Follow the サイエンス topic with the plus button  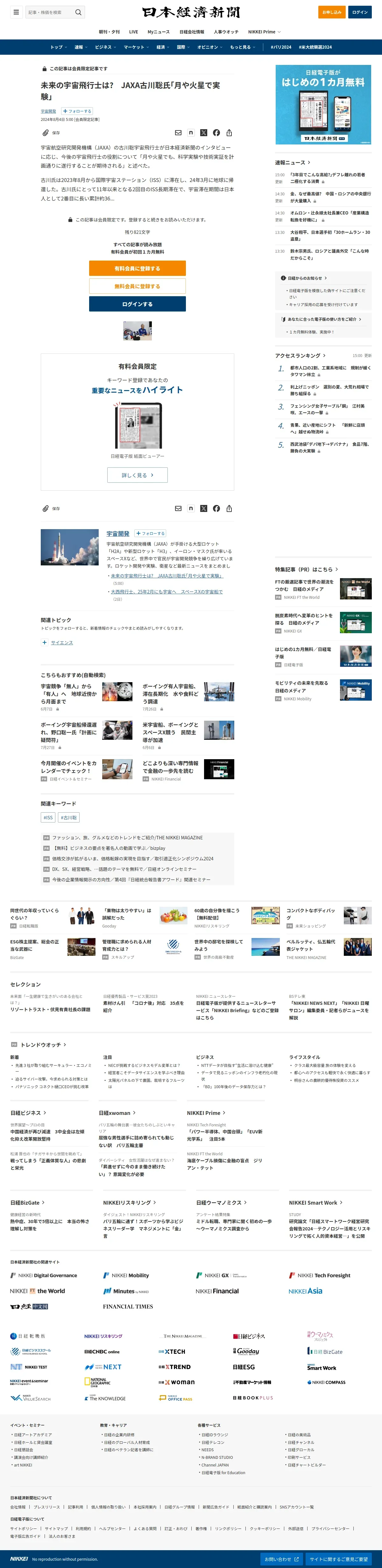(x=45, y=642)
